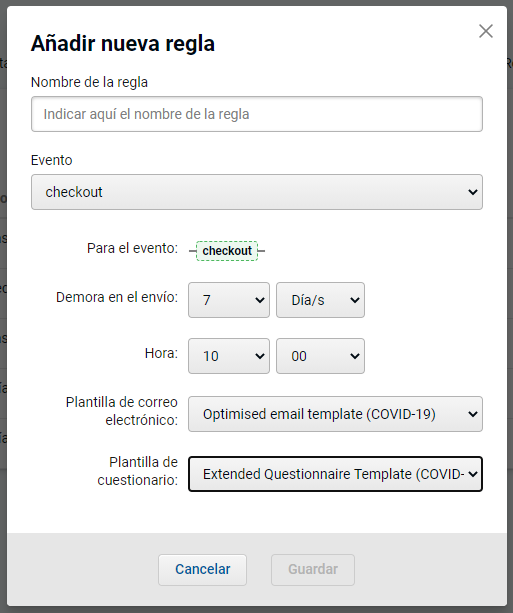Click the green checkout event tag

tap(227, 251)
